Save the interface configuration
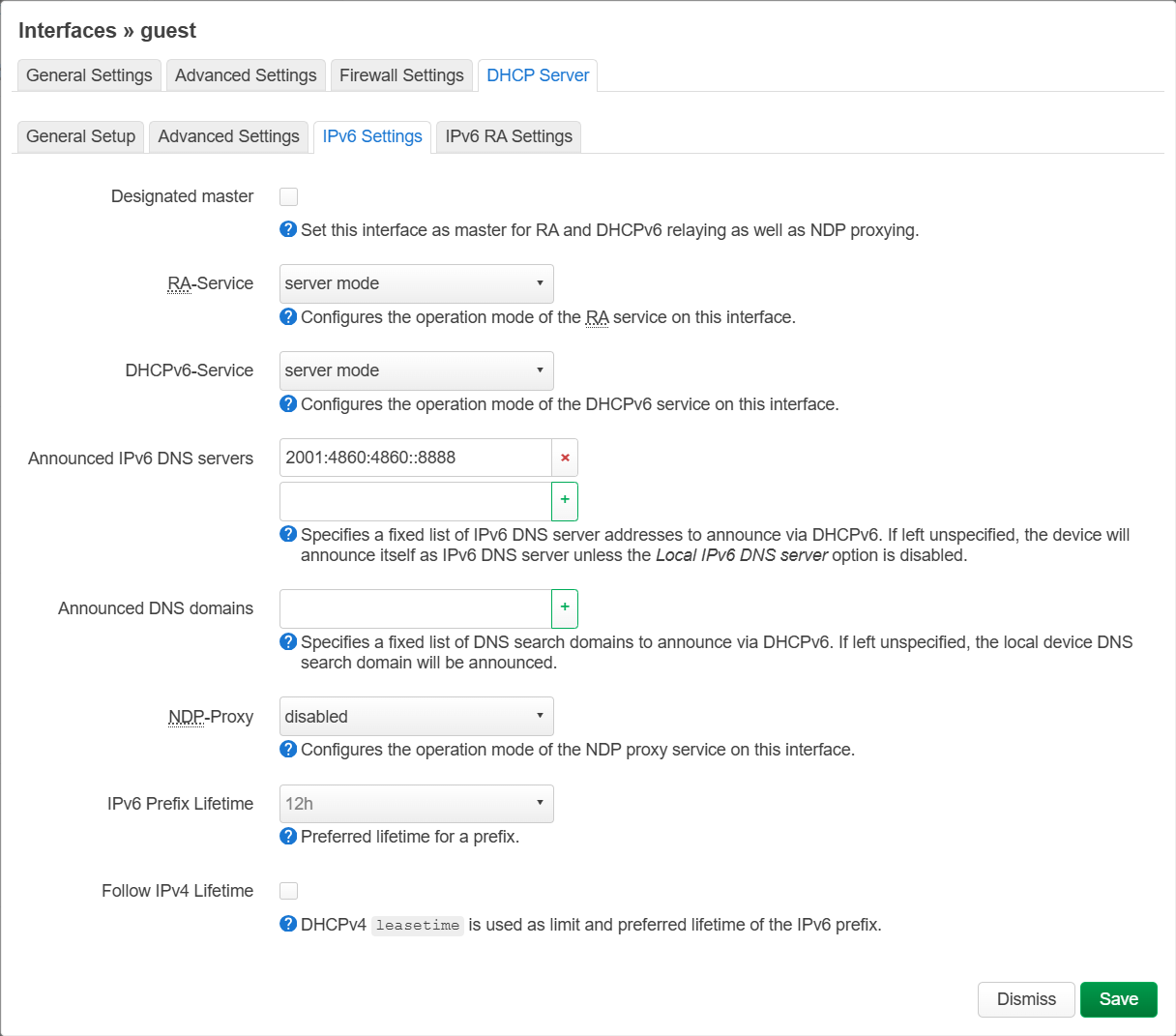1176x1036 pixels. [x=1118, y=999]
